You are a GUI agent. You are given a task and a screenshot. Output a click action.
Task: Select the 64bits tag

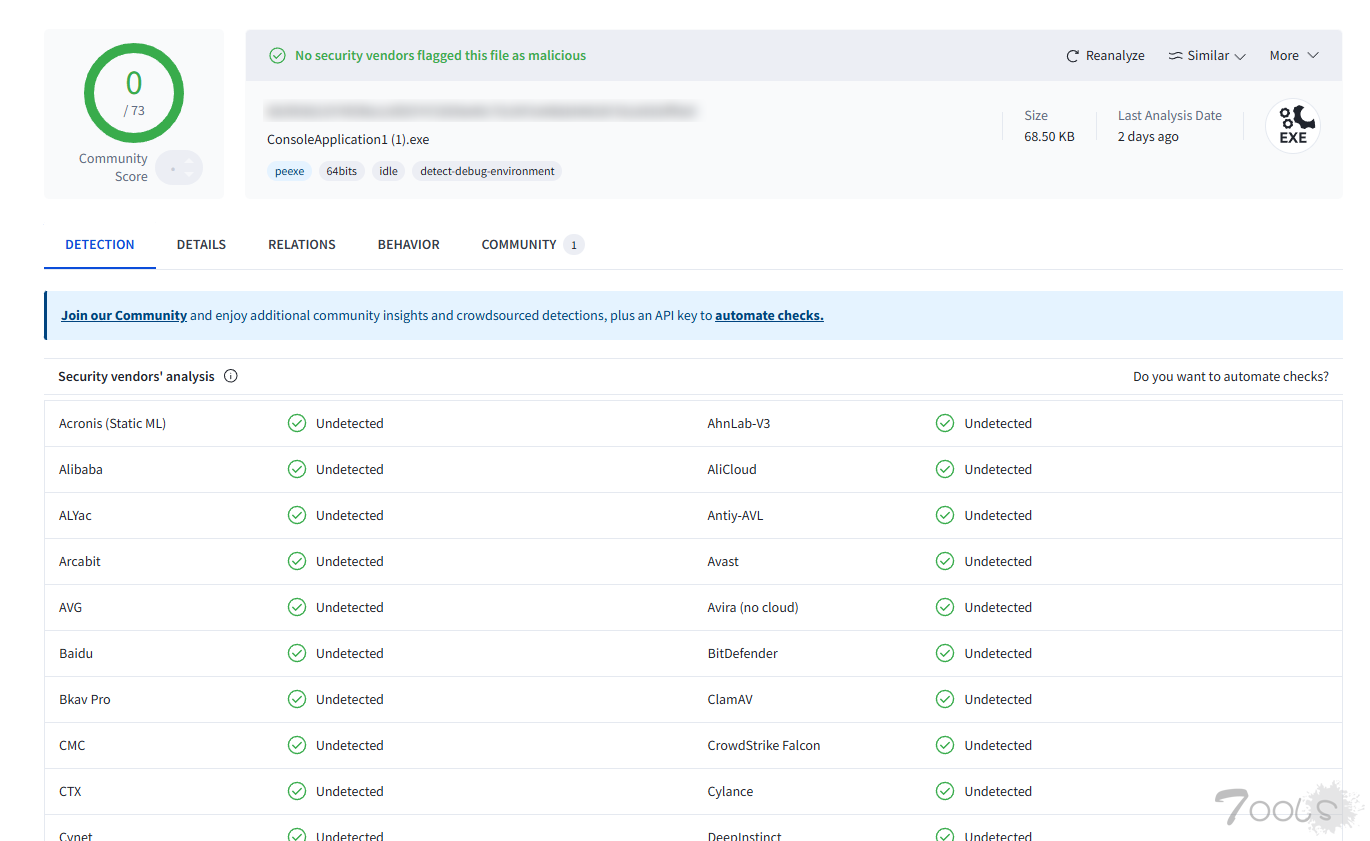(341, 171)
